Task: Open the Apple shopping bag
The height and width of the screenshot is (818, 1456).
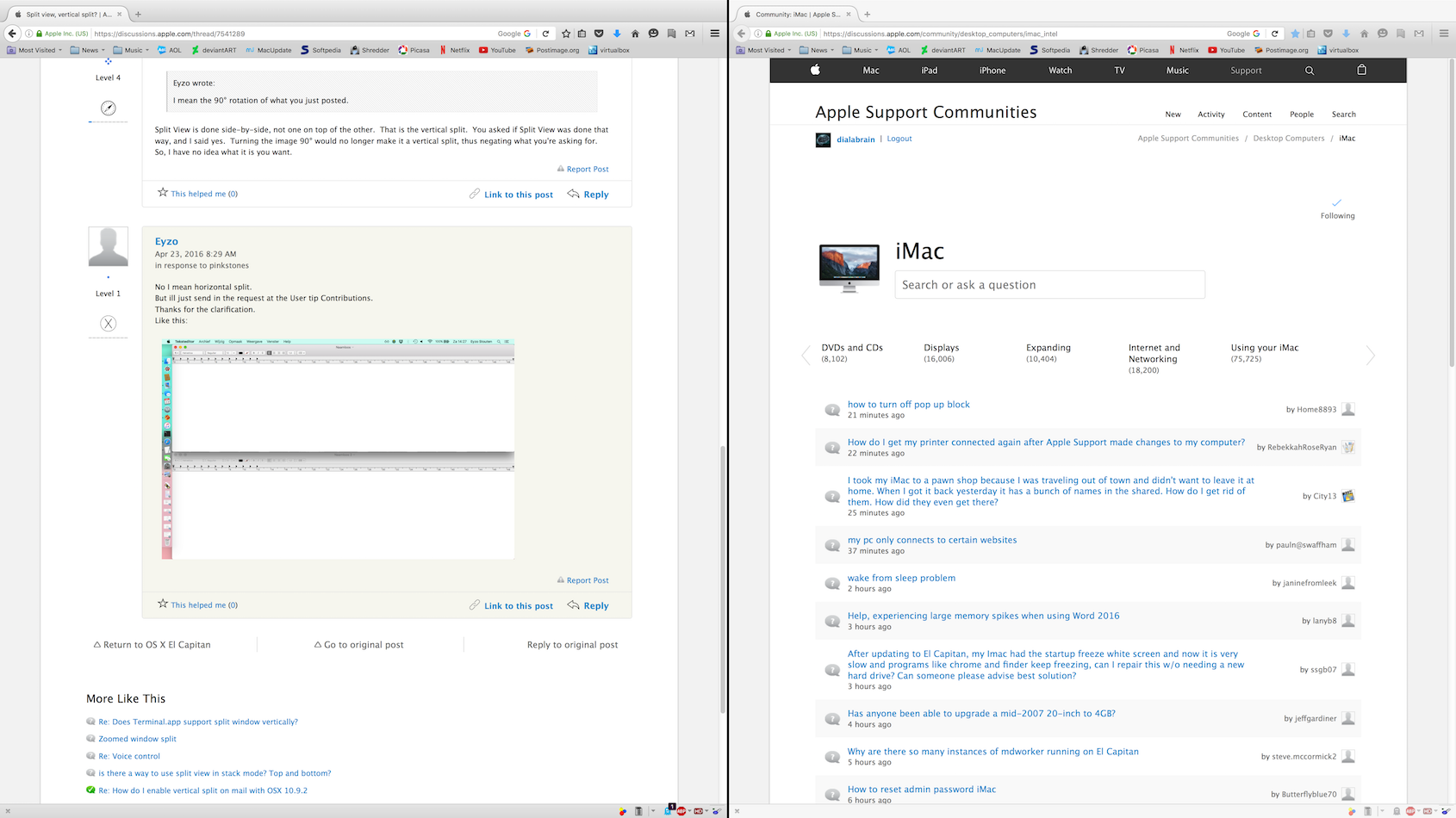Action: (x=1361, y=70)
